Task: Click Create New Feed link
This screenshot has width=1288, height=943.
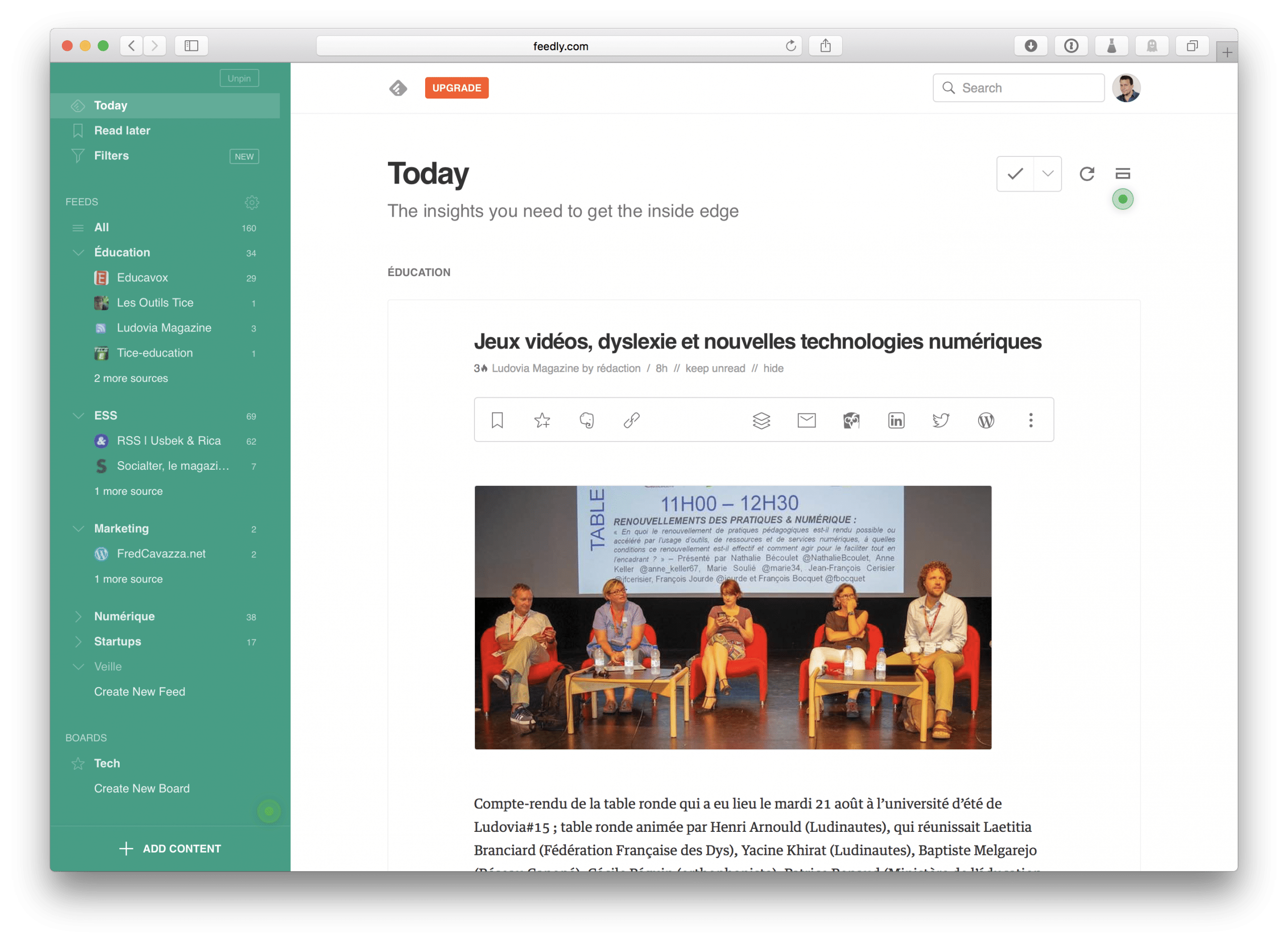Action: [x=140, y=691]
